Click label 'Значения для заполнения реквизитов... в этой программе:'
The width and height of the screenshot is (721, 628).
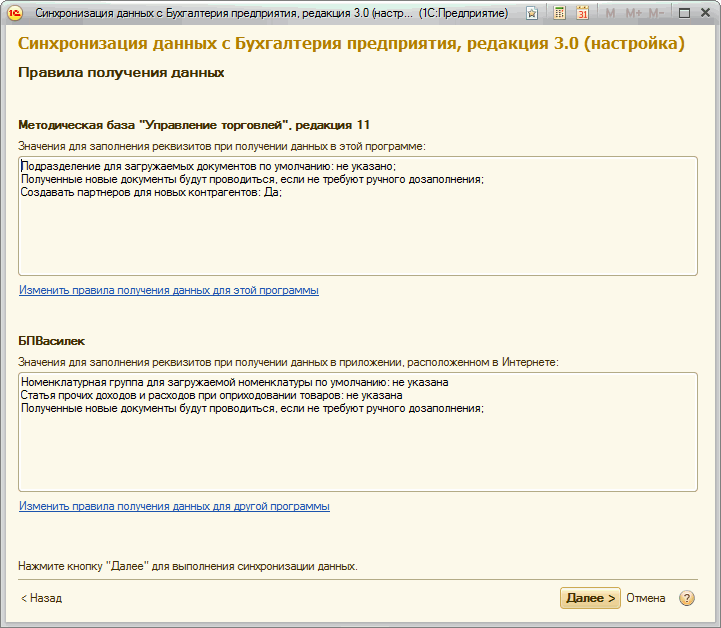pos(222,146)
